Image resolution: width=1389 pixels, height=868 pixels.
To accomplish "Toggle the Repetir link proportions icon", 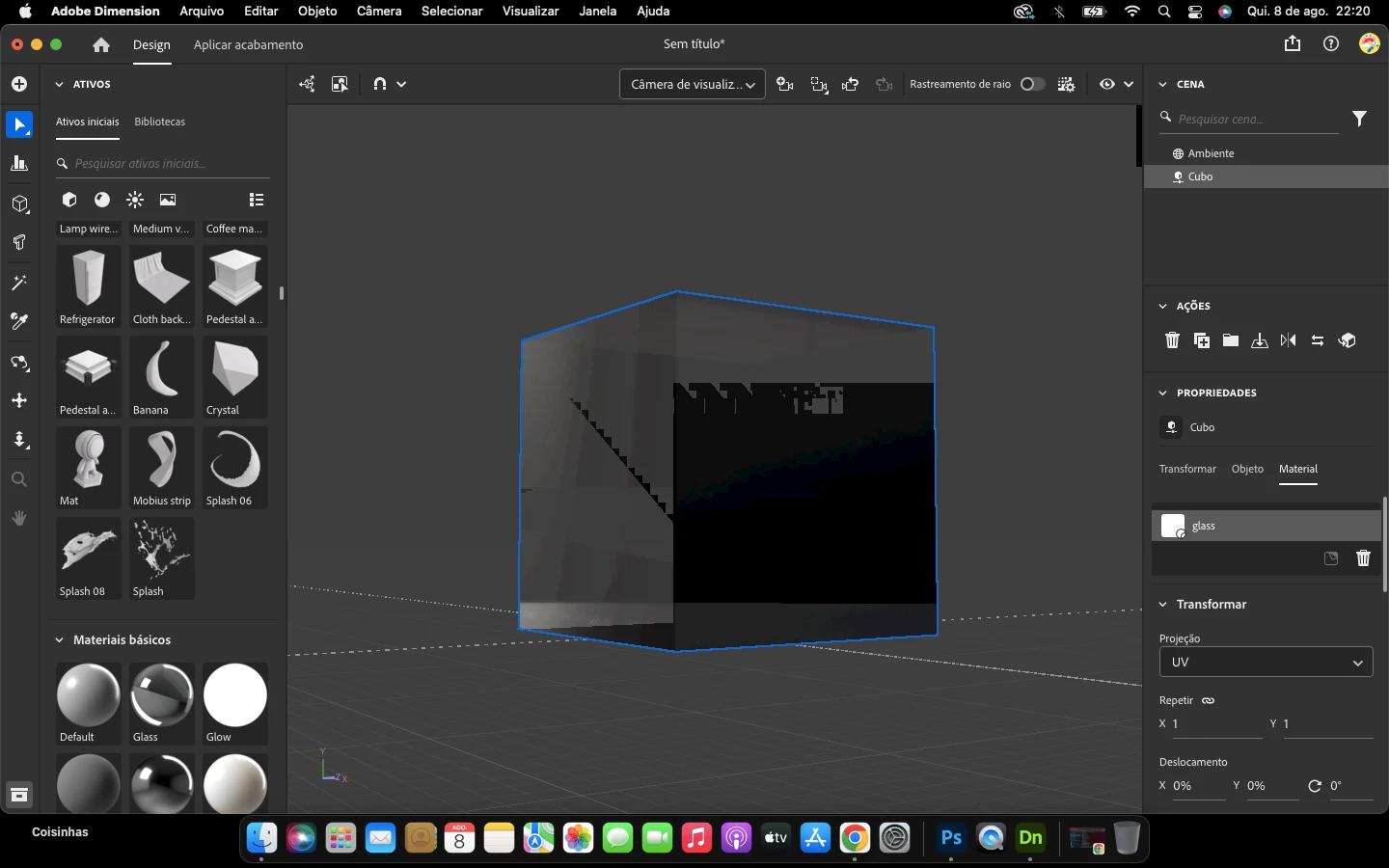I will (1209, 700).
